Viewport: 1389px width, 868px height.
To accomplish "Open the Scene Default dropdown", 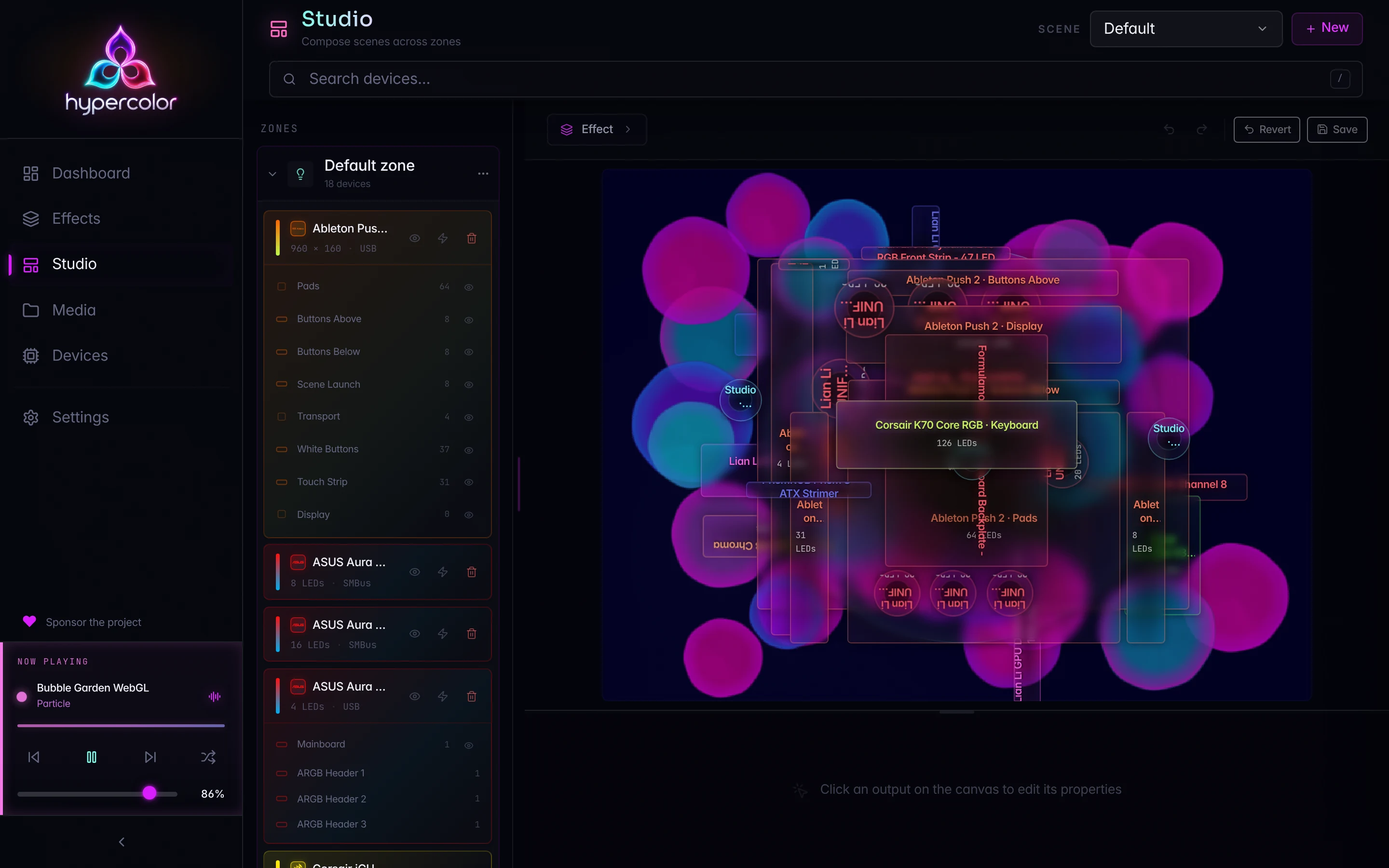I will point(1186,29).
